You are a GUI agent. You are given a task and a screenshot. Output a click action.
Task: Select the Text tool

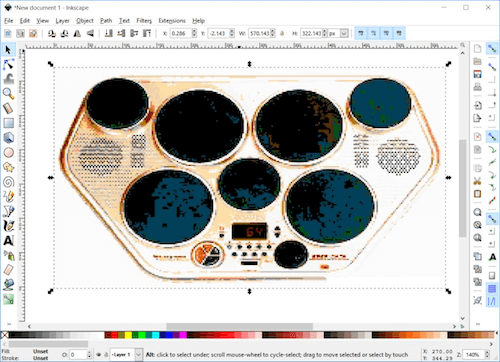(x=9, y=241)
